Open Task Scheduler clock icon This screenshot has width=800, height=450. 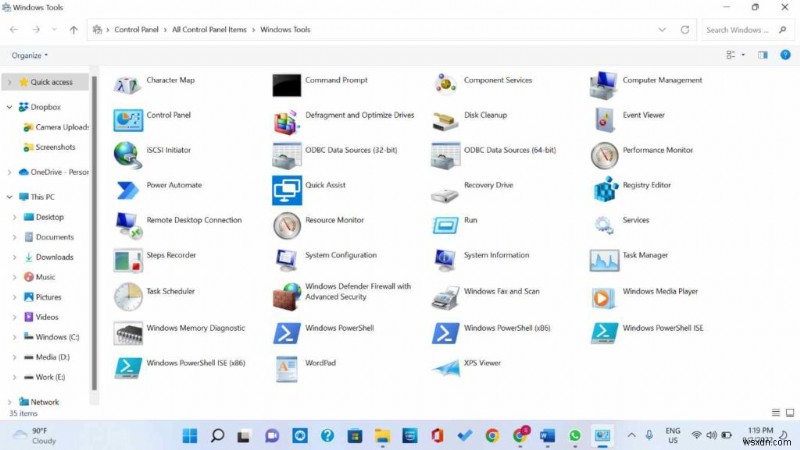[128, 296]
